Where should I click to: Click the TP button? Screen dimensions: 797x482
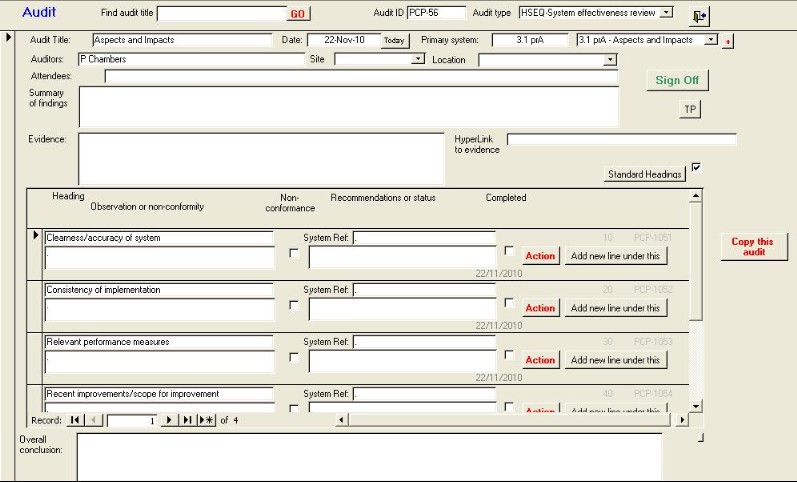[690, 109]
